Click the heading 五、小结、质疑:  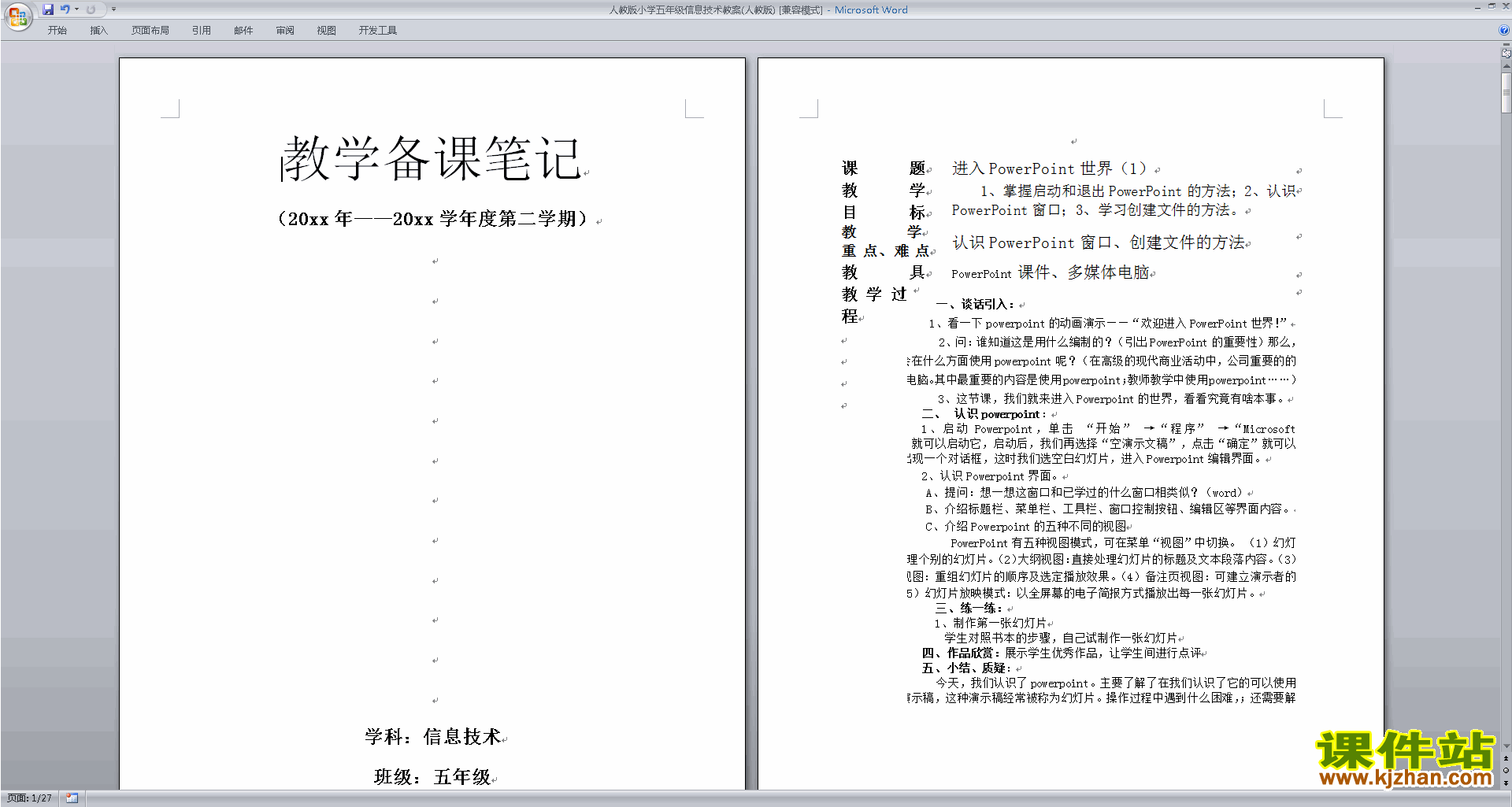[x=967, y=668]
